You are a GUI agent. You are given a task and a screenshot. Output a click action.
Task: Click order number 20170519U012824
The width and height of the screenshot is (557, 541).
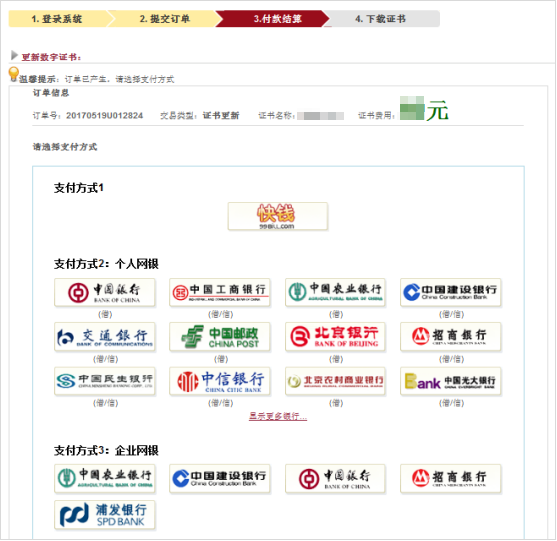tap(104, 115)
